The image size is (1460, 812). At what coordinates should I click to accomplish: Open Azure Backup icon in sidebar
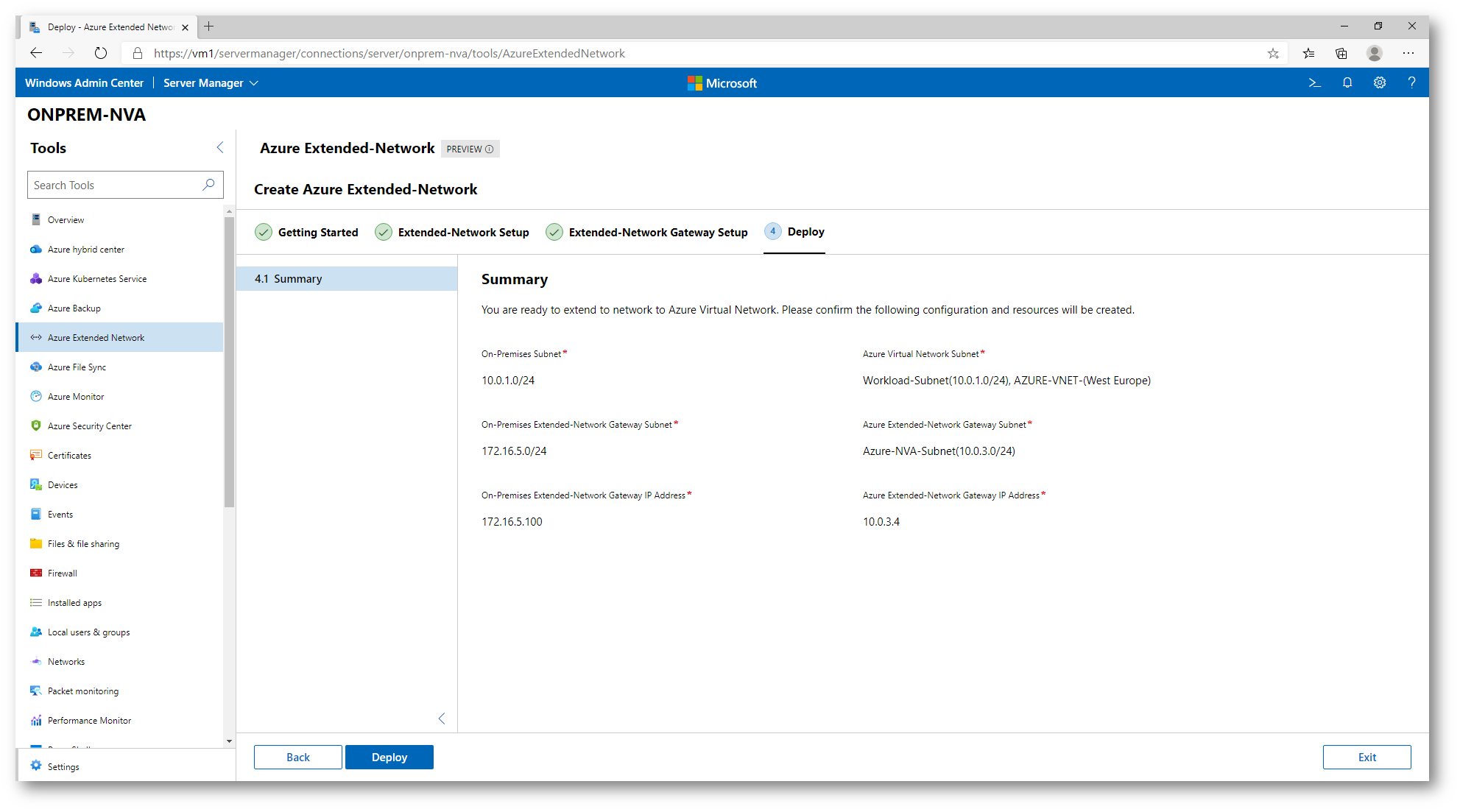(x=36, y=308)
